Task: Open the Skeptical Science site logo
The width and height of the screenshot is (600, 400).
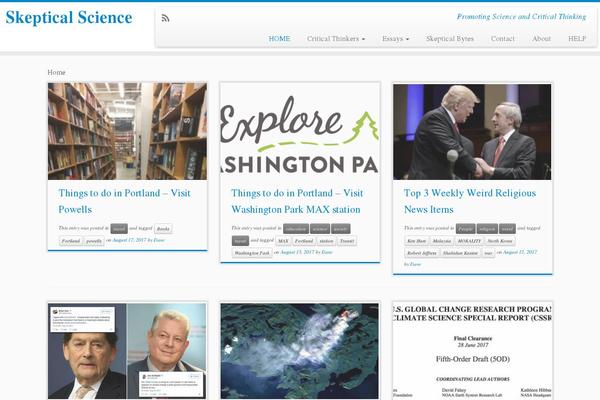Action: pos(69,18)
